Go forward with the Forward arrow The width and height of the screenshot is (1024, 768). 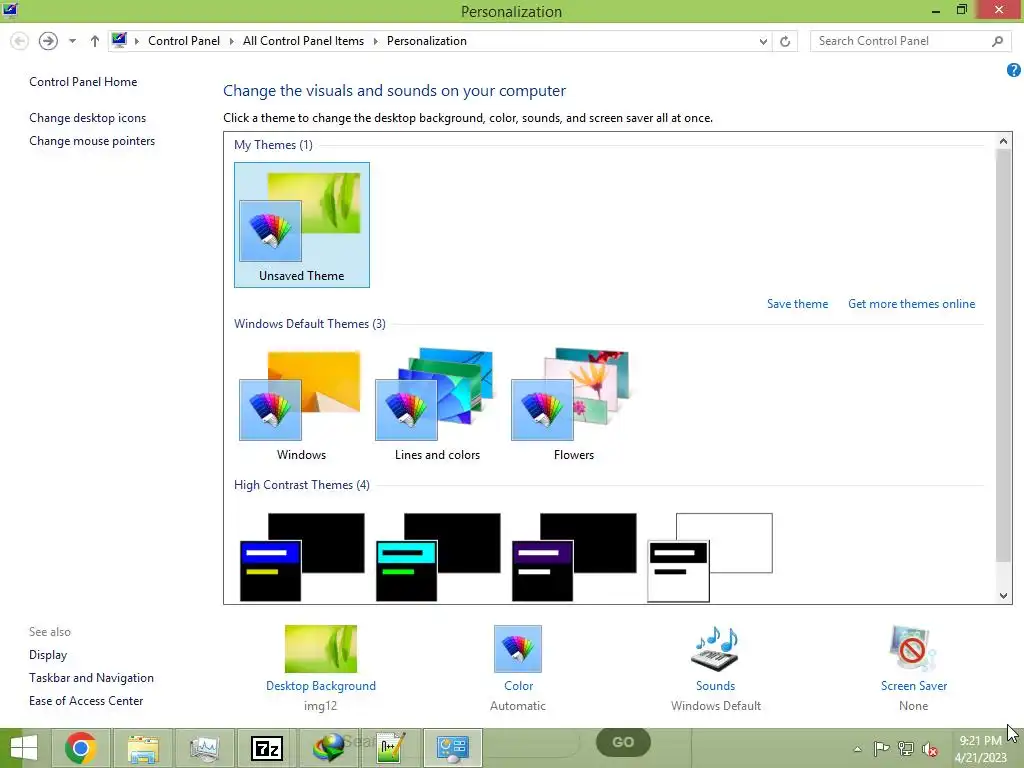pyautogui.click(x=48, y=41)
